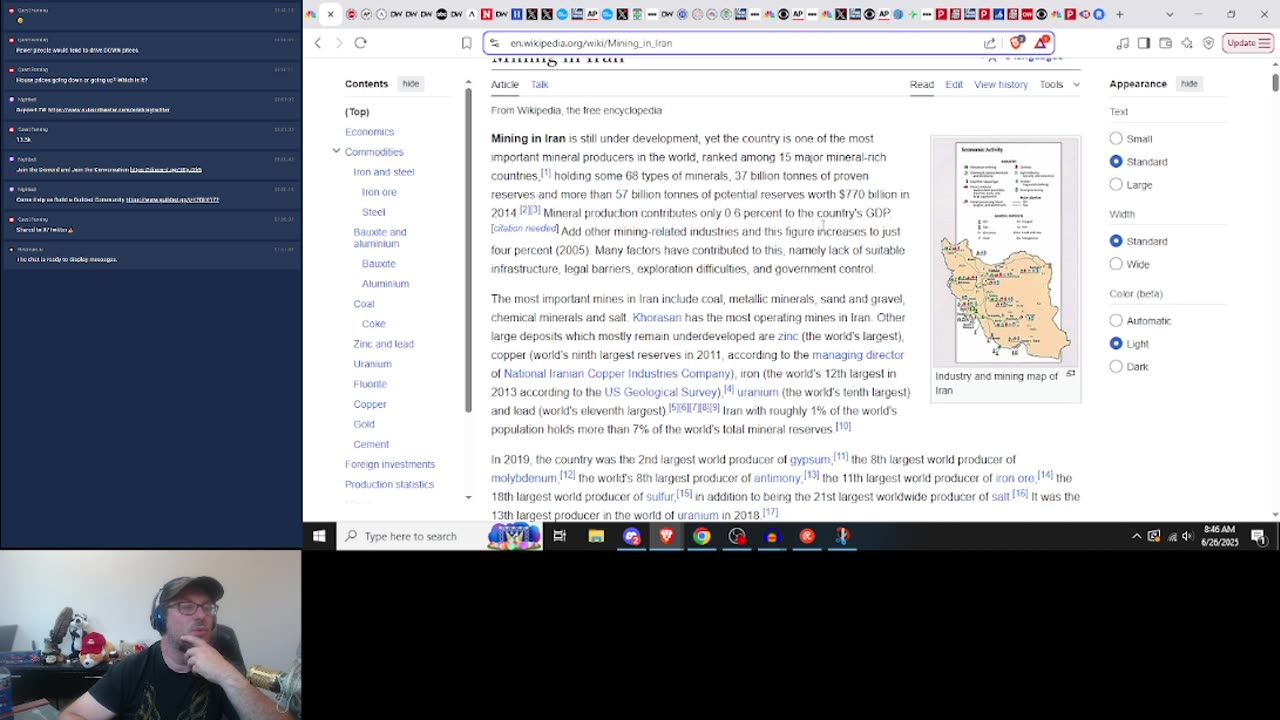Image resolution: width=1280 pixels, height=720 pixels.
Task: Open OBS Studio from taskbar
Action: [x=737, y=536]
